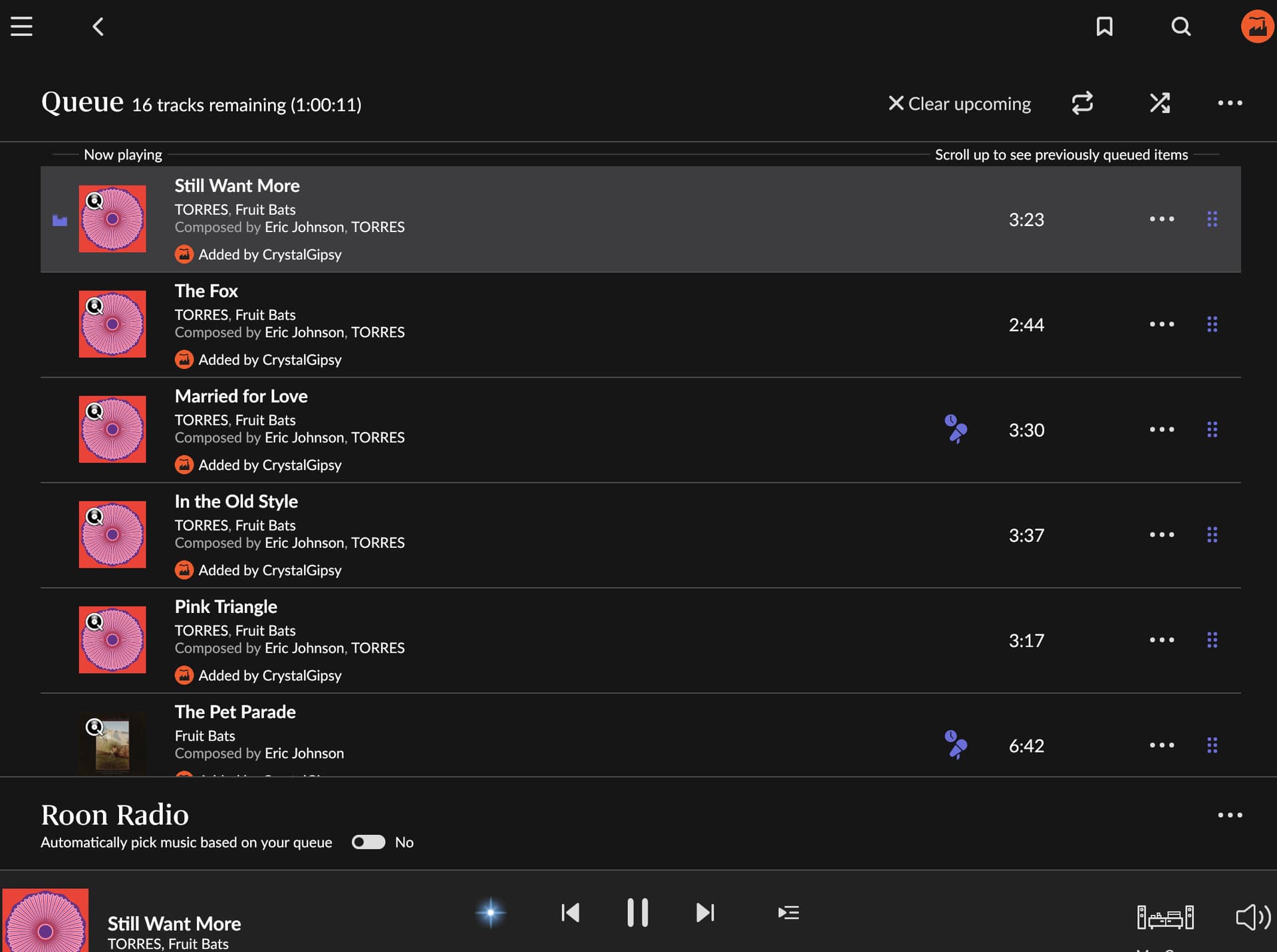Viewport: 1277px width, 952px height.
Task: Open Fruit Bats artist link under The Pet Parade
Action: (x=205, y=736)
